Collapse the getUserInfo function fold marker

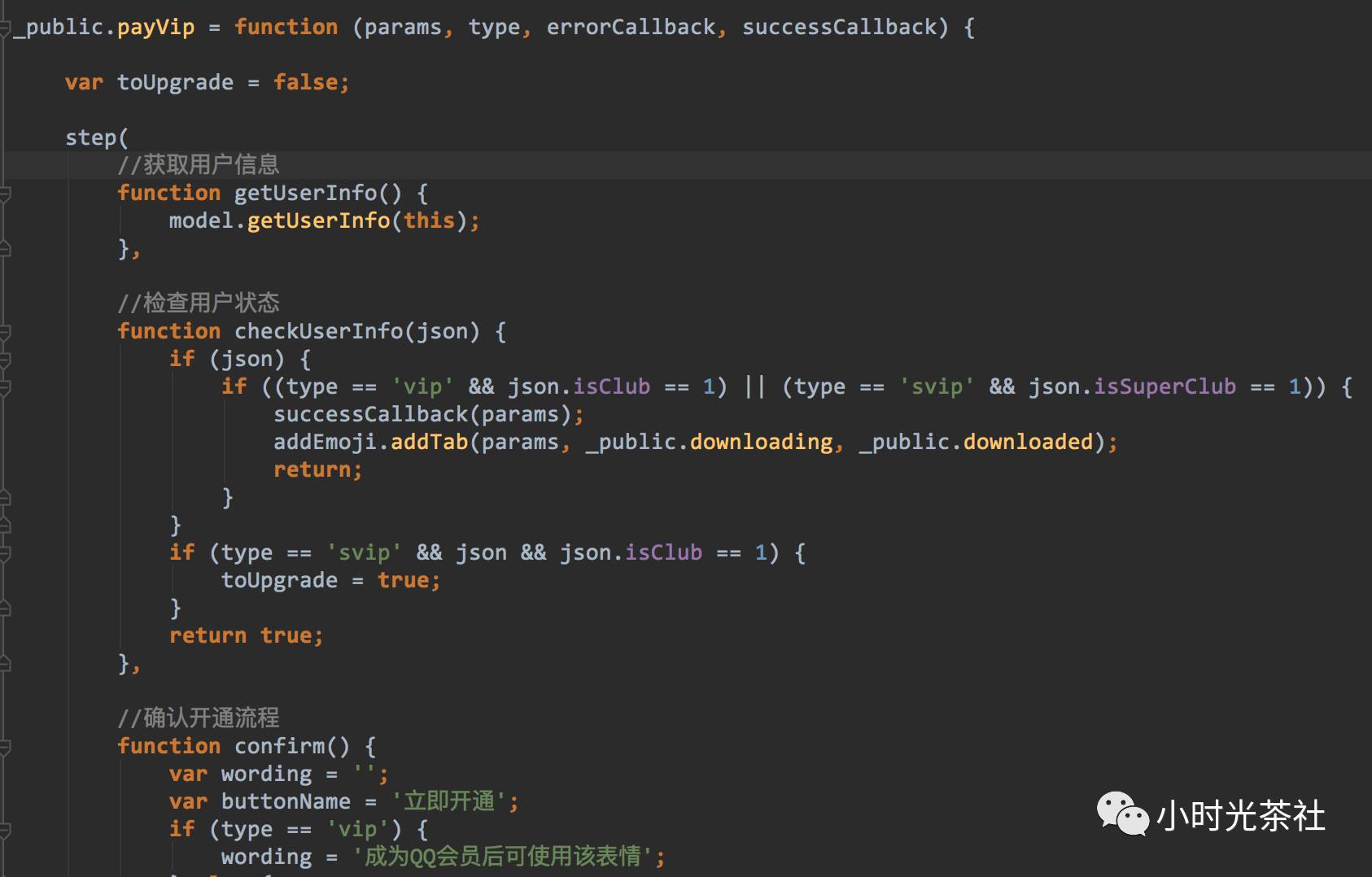coord(5,194)
